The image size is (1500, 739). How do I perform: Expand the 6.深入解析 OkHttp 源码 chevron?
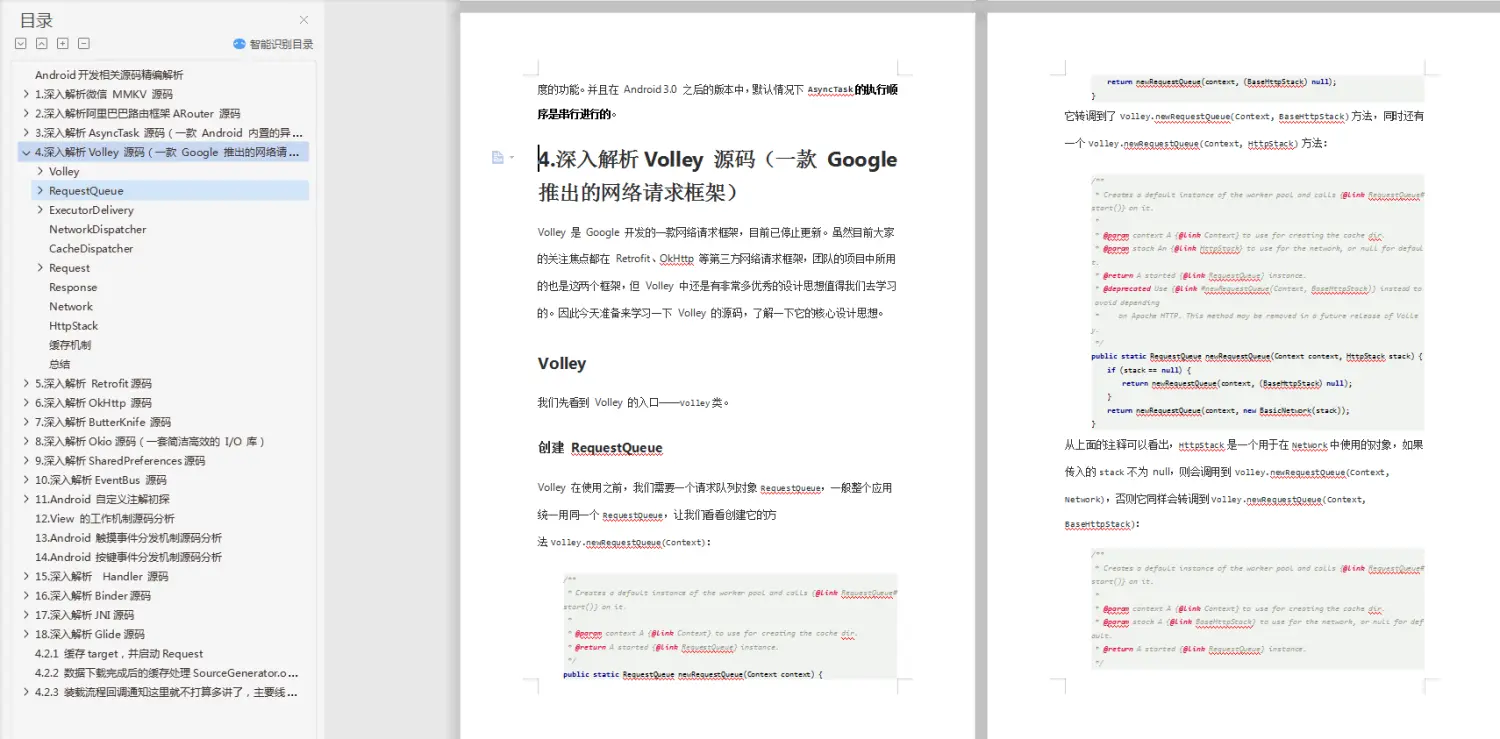[26, 403]
